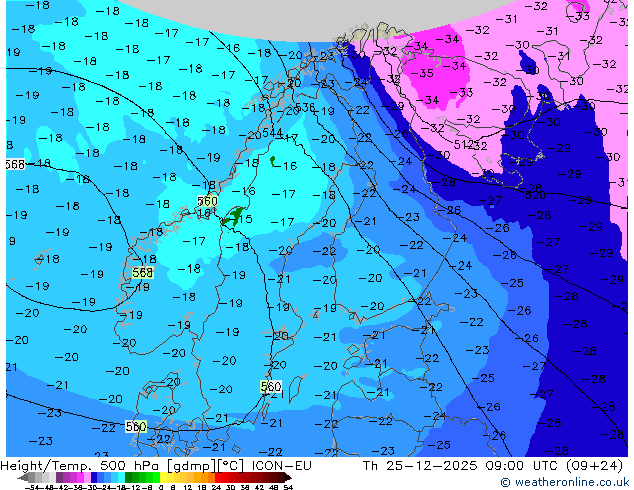Click the "ICON-EU" model name
The width and height of the screenshot is (634, 490).
click(282, 465)
